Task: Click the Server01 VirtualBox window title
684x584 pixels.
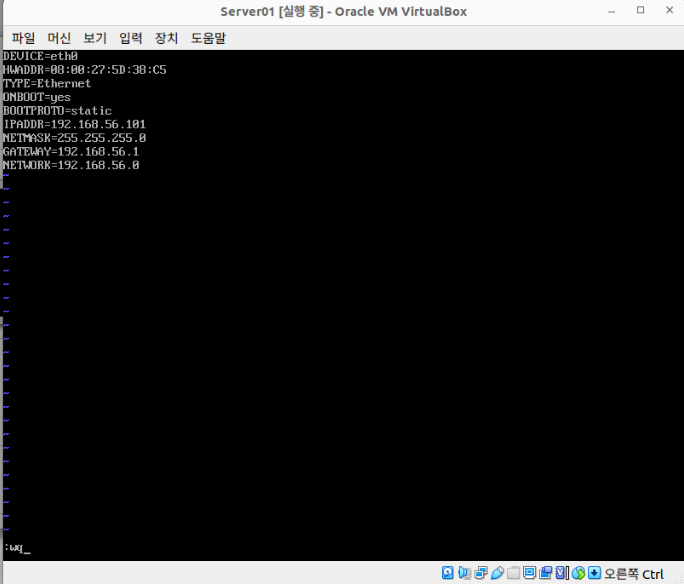Action: pyautogui.click(x=343, y=11)
